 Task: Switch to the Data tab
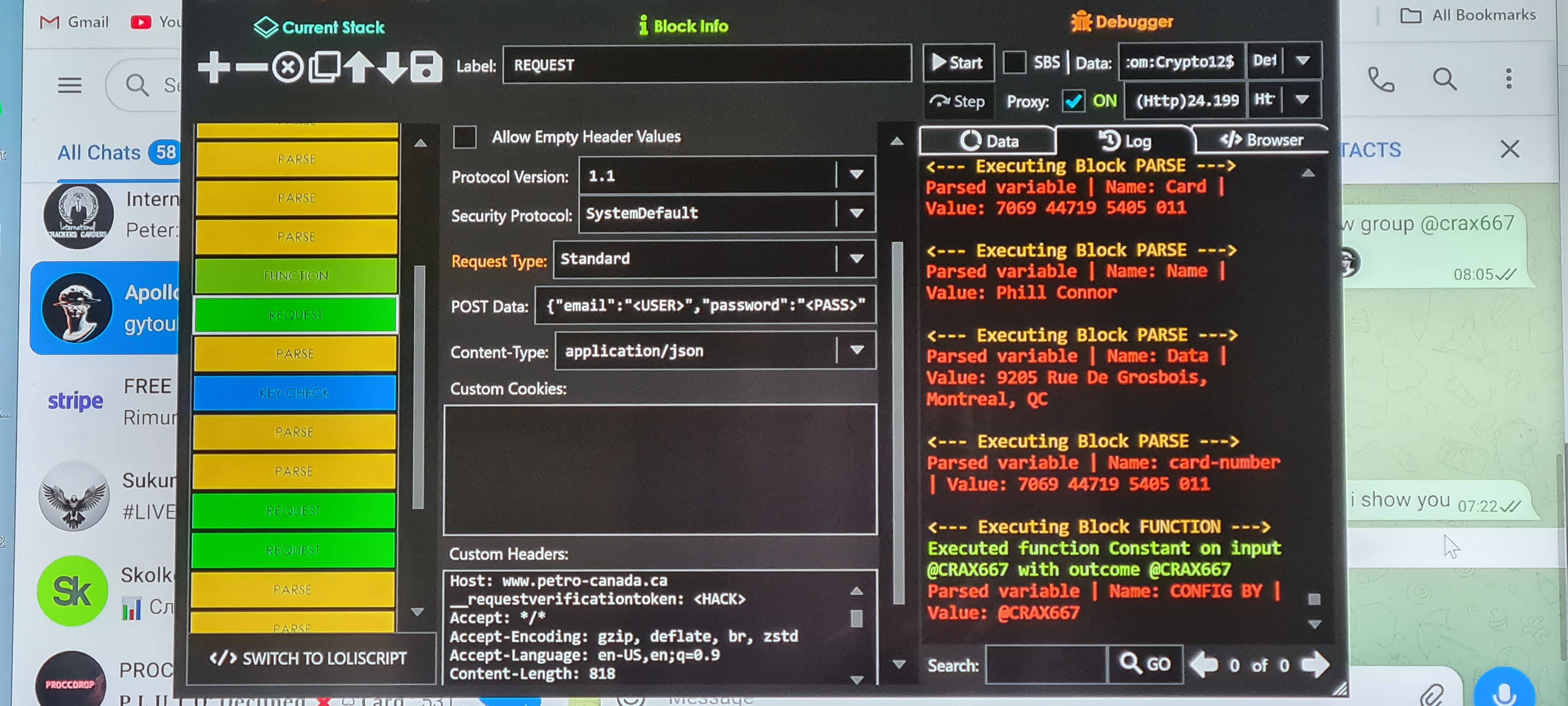point(989,141)
